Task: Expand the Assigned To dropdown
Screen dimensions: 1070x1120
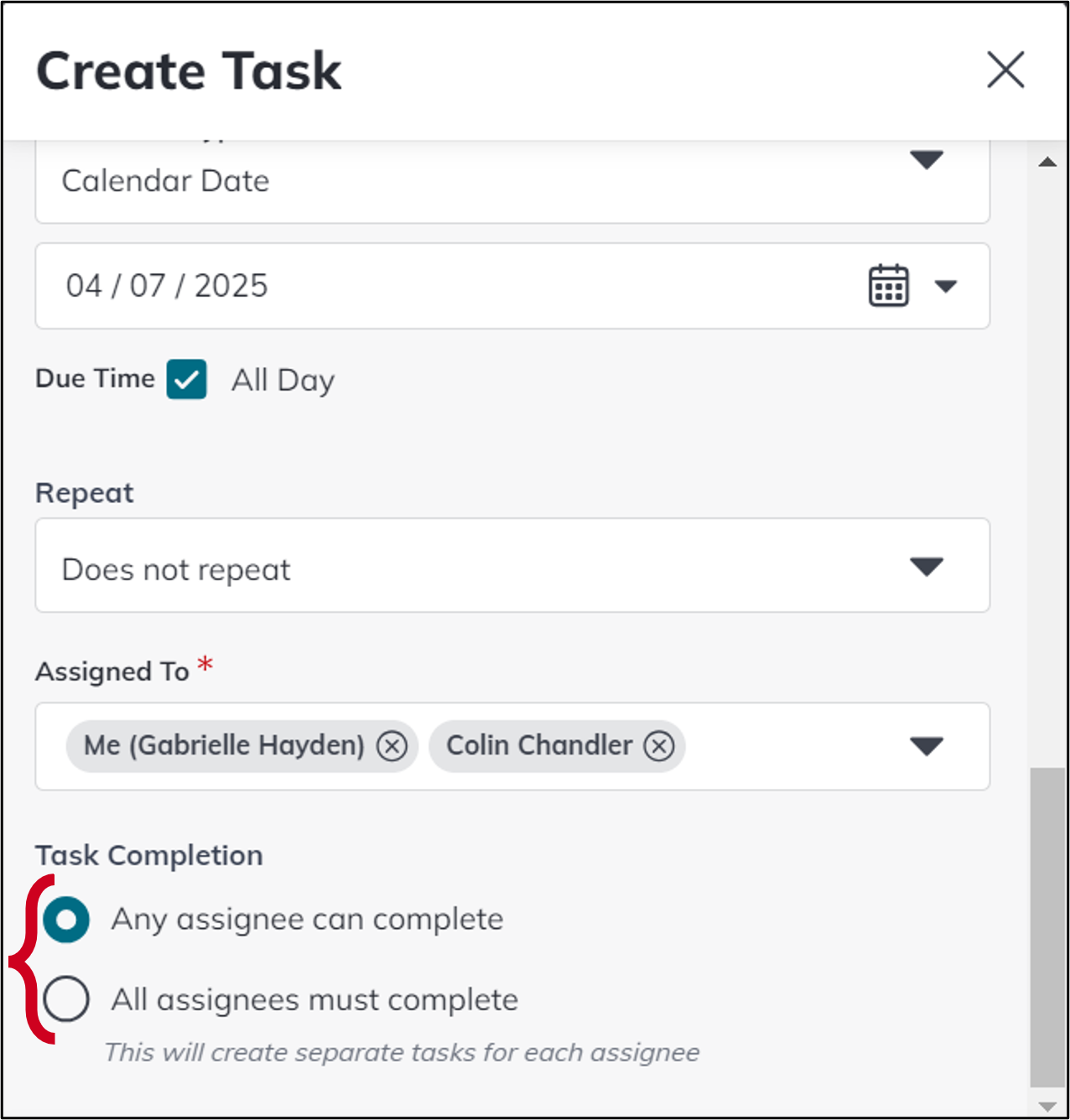Action: [927, 745]
